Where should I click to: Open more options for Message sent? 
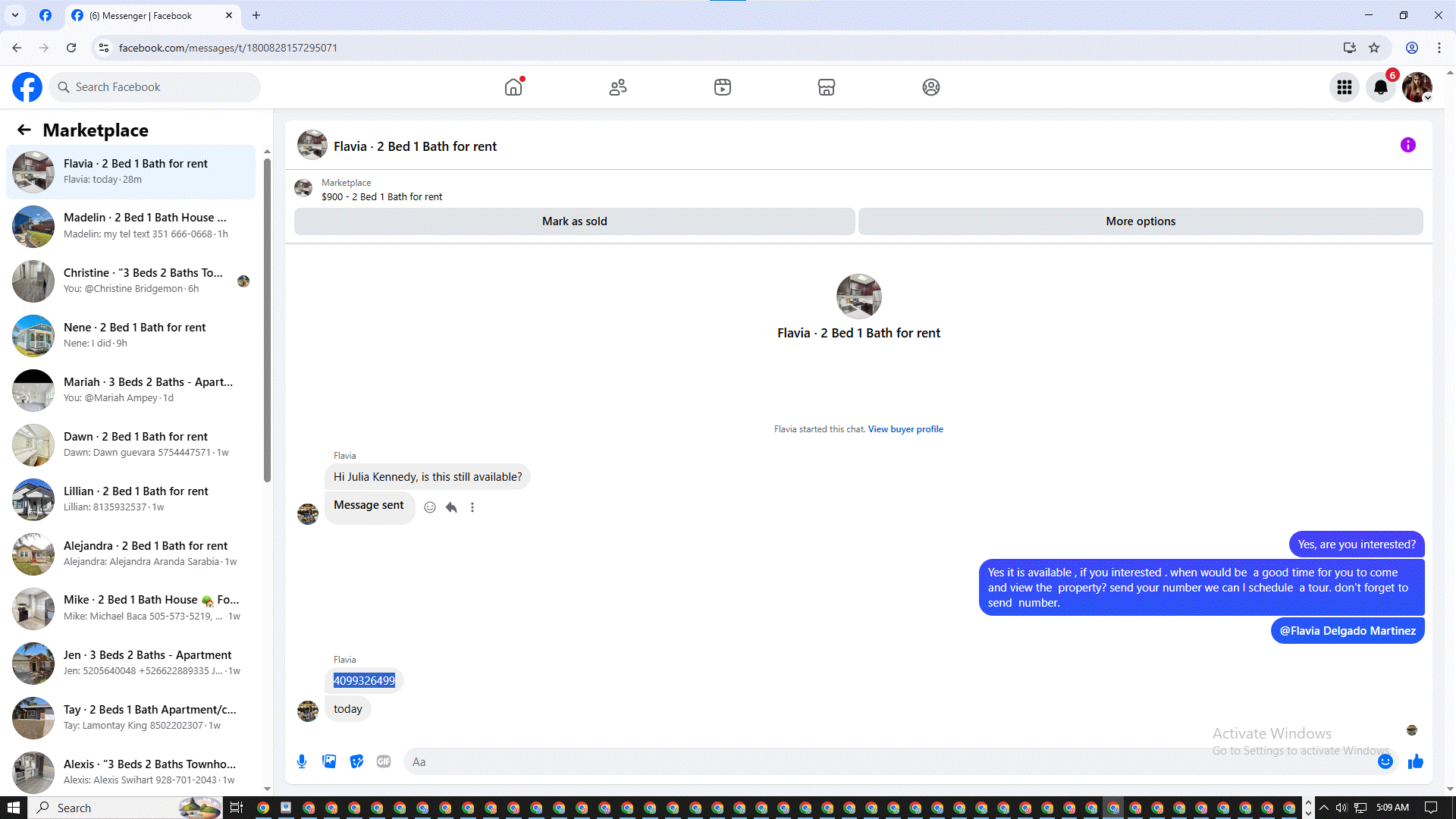pyautogui.click(x=472, y=507)
